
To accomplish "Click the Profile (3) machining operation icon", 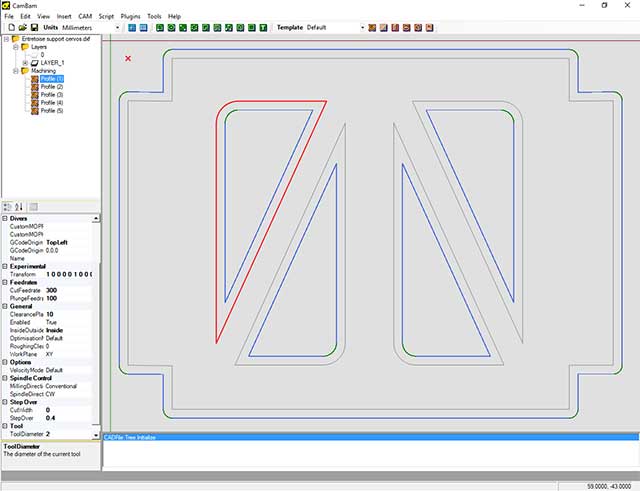I will click(35, 95).
